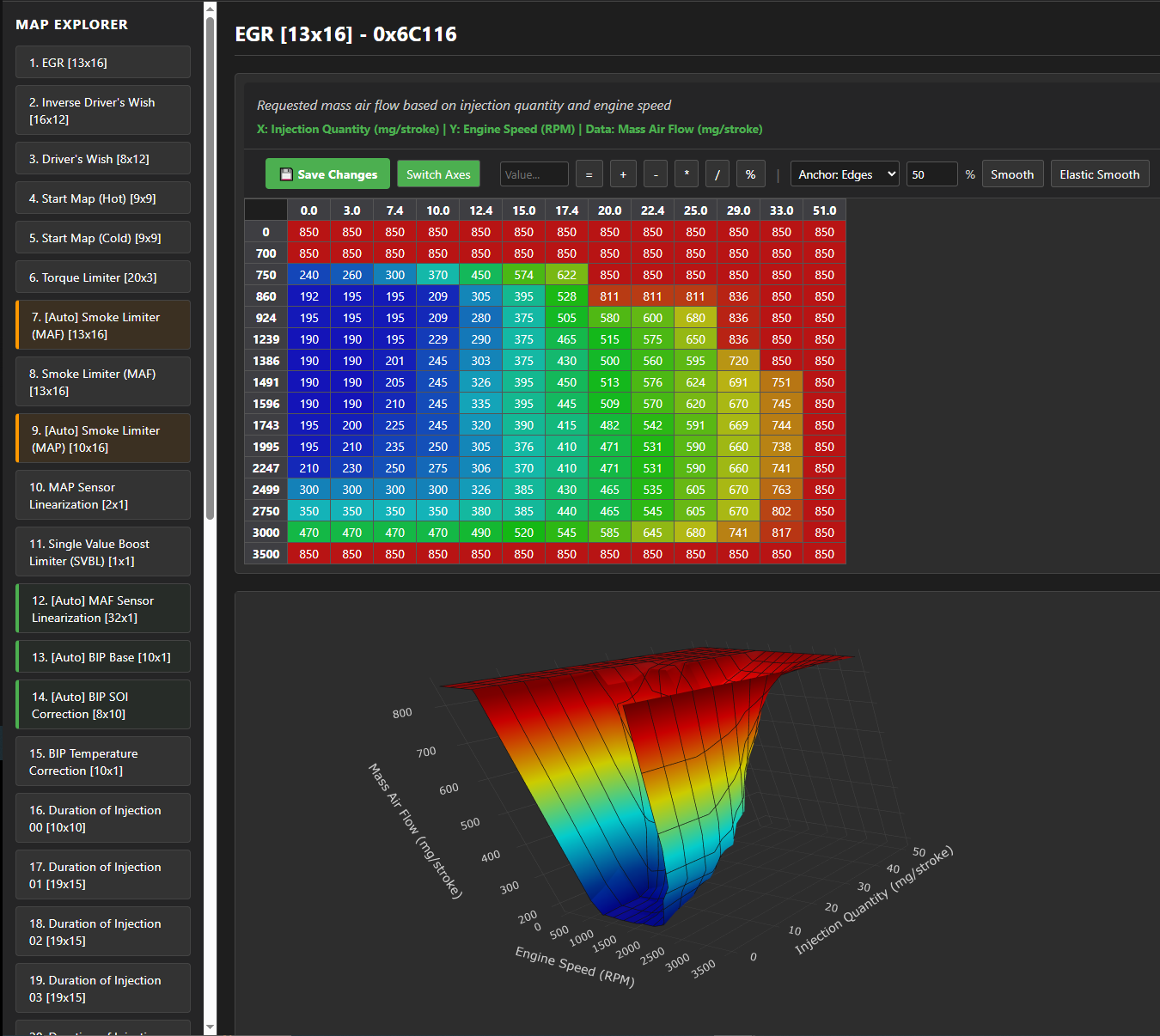The width and height of the screenshot is (1160, 1036).
Task: Open 12. [Auto] MAF Sensor Linearization
Action: point(103,608)
